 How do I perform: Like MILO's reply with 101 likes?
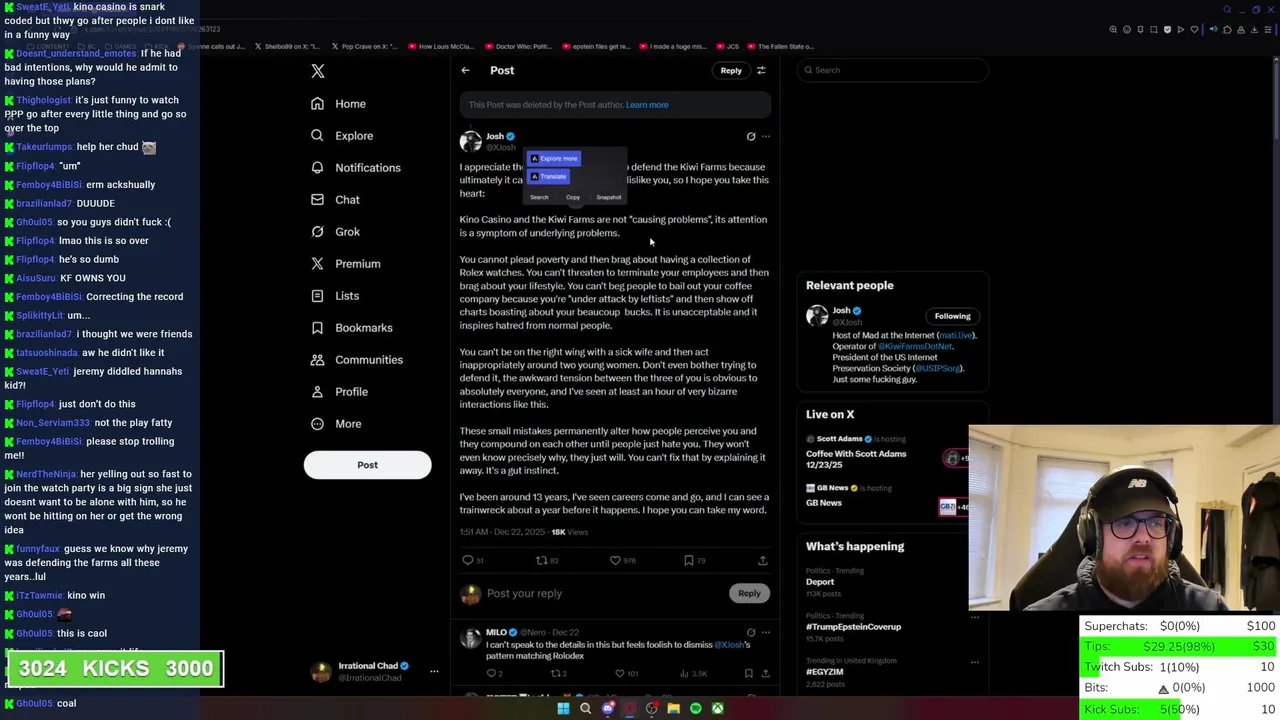coord(626,674)
